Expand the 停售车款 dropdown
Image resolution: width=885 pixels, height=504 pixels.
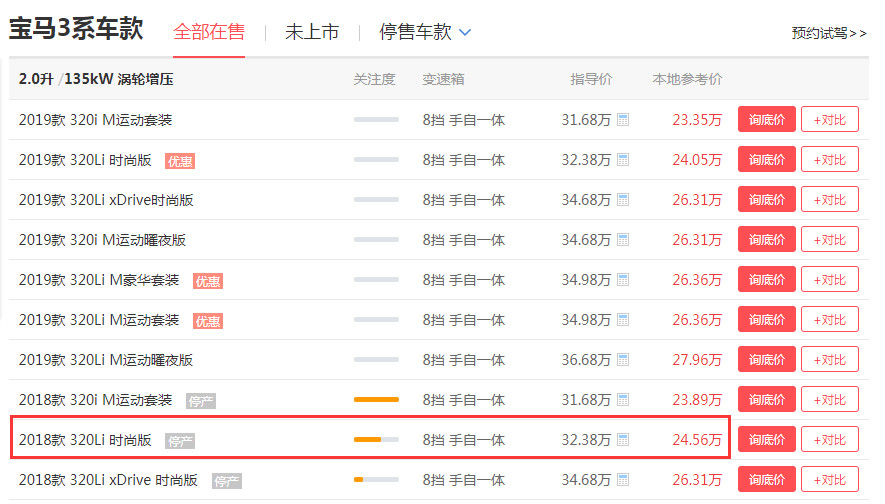click(424, 32)
